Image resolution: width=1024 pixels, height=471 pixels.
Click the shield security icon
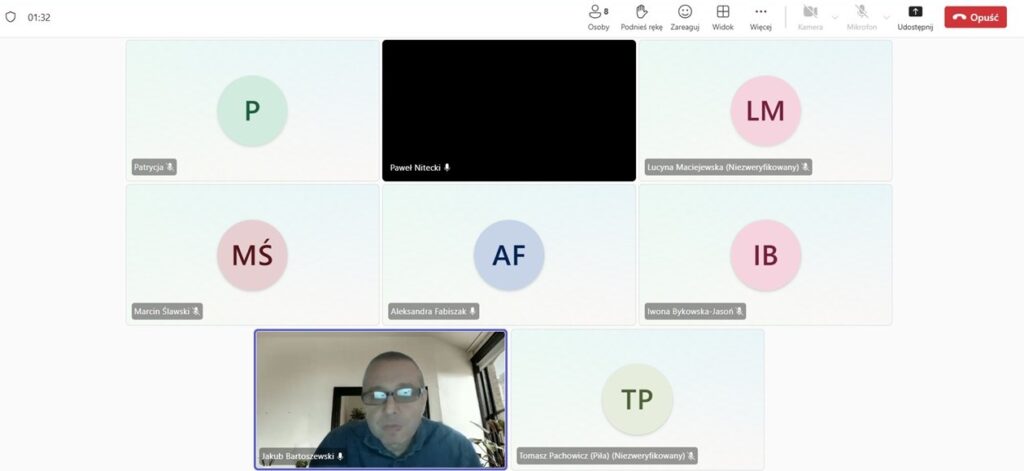click(x=11, y=17)
